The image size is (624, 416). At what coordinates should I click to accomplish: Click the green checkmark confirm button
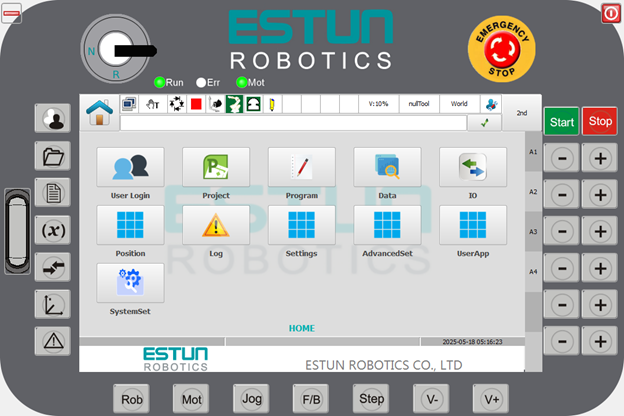[x=485, y=123]
